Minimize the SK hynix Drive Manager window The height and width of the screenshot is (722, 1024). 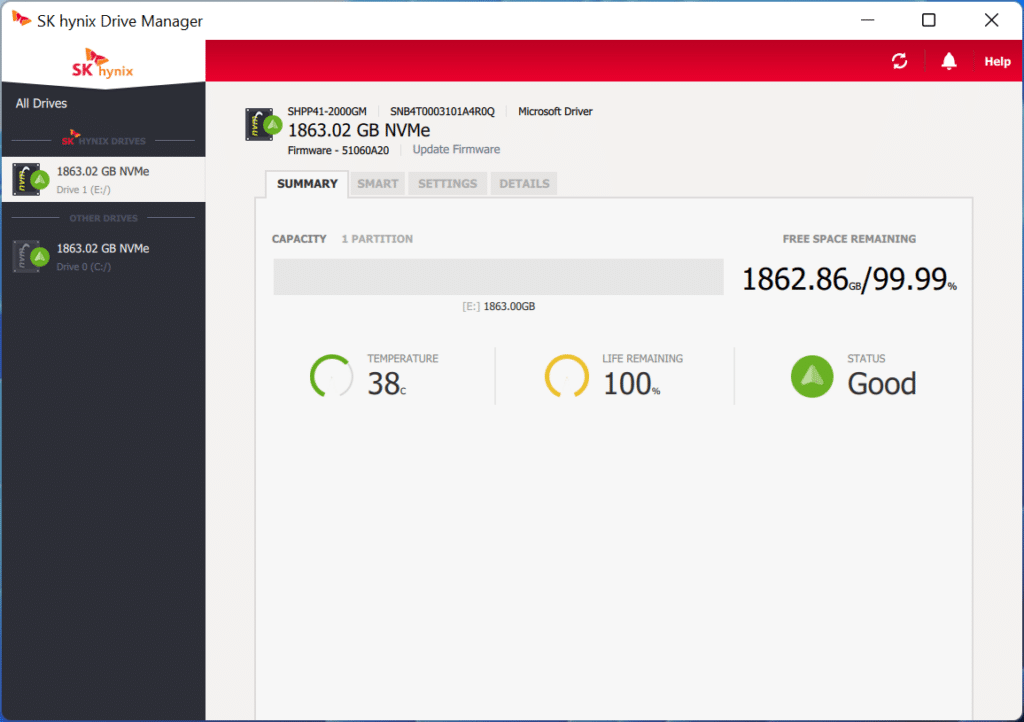[x=867, y=20]
